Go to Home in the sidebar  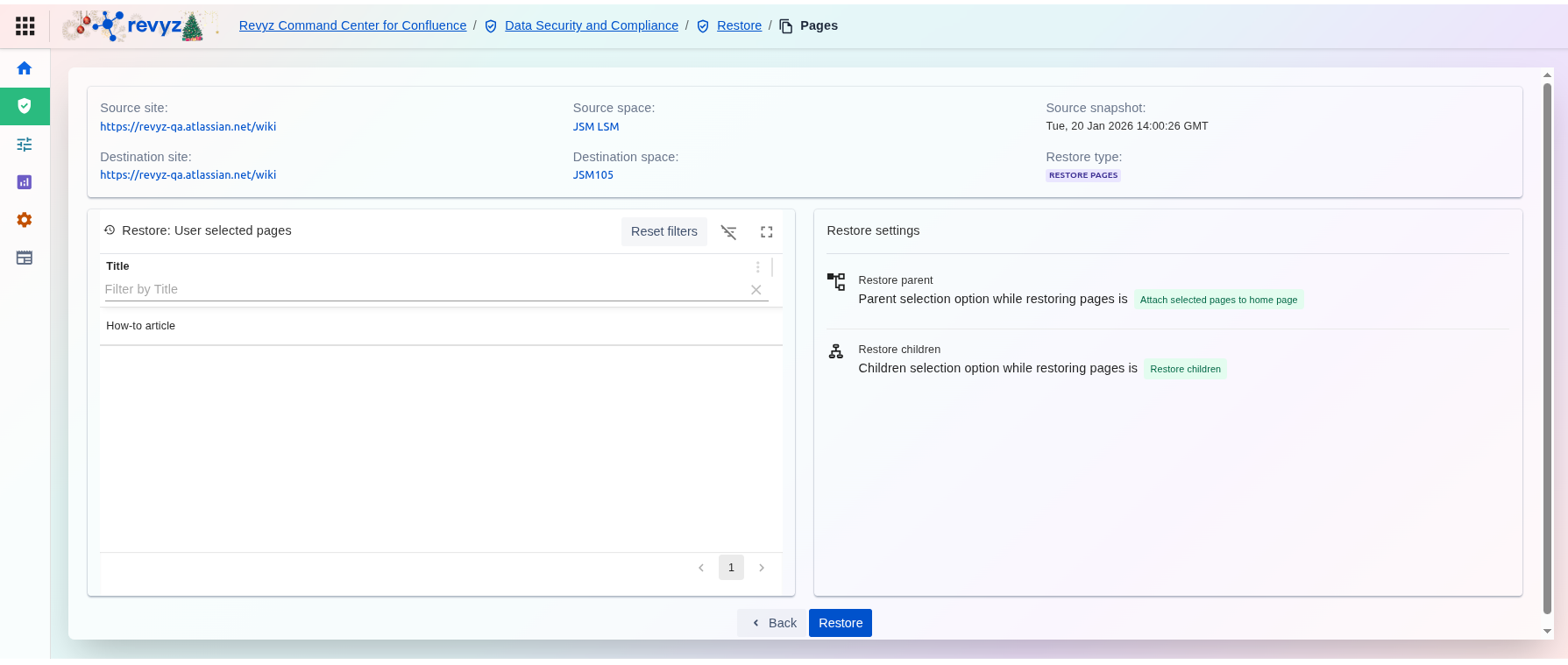click(25, 68)
